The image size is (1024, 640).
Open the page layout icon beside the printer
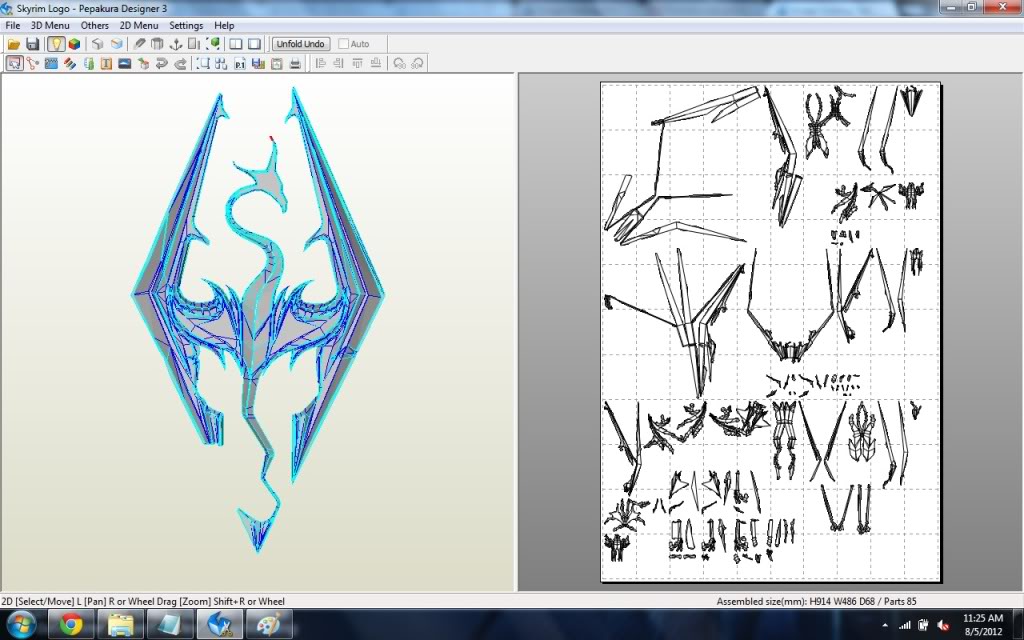[x=277, y=63]
